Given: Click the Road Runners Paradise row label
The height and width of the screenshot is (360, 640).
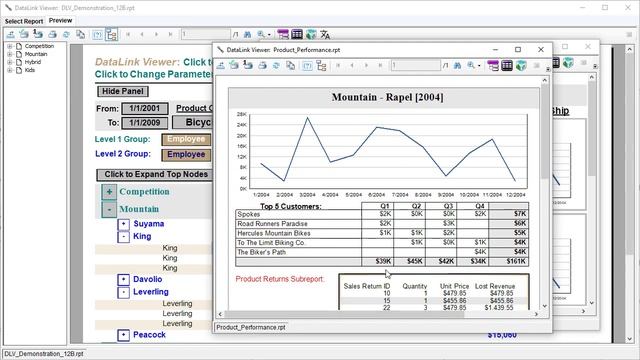Looking at the screenshot, I should click(x=272, y=224).
